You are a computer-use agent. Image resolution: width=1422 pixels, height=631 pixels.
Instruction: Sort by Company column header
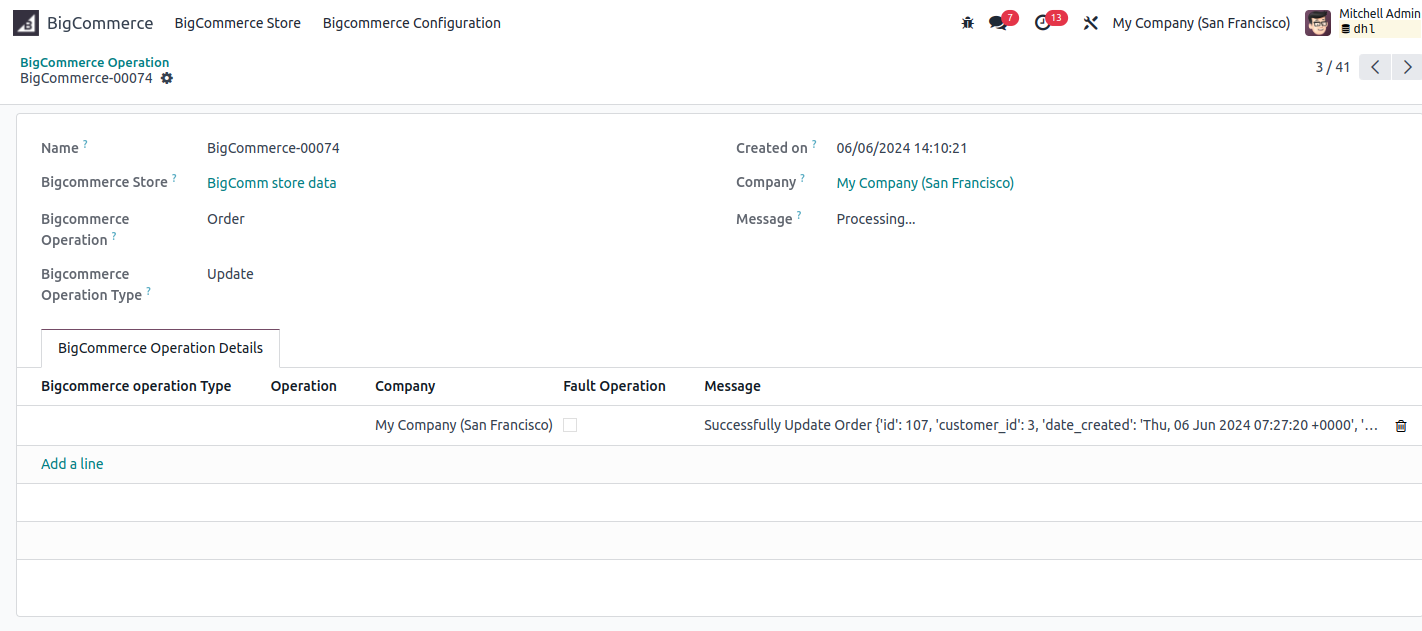click(405, 386)
